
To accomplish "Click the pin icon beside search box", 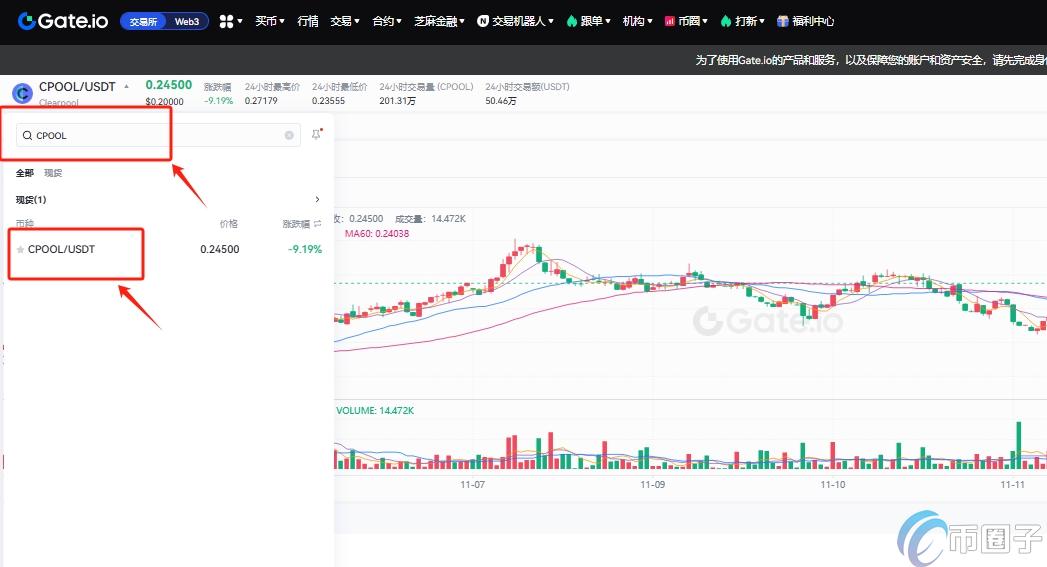I will tap(317, 134).
